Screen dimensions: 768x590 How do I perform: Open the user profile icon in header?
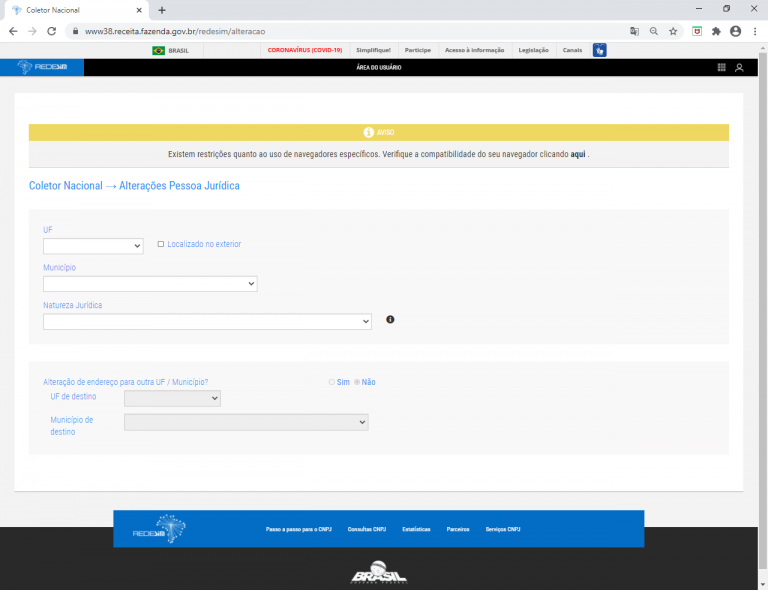[739, 68]
